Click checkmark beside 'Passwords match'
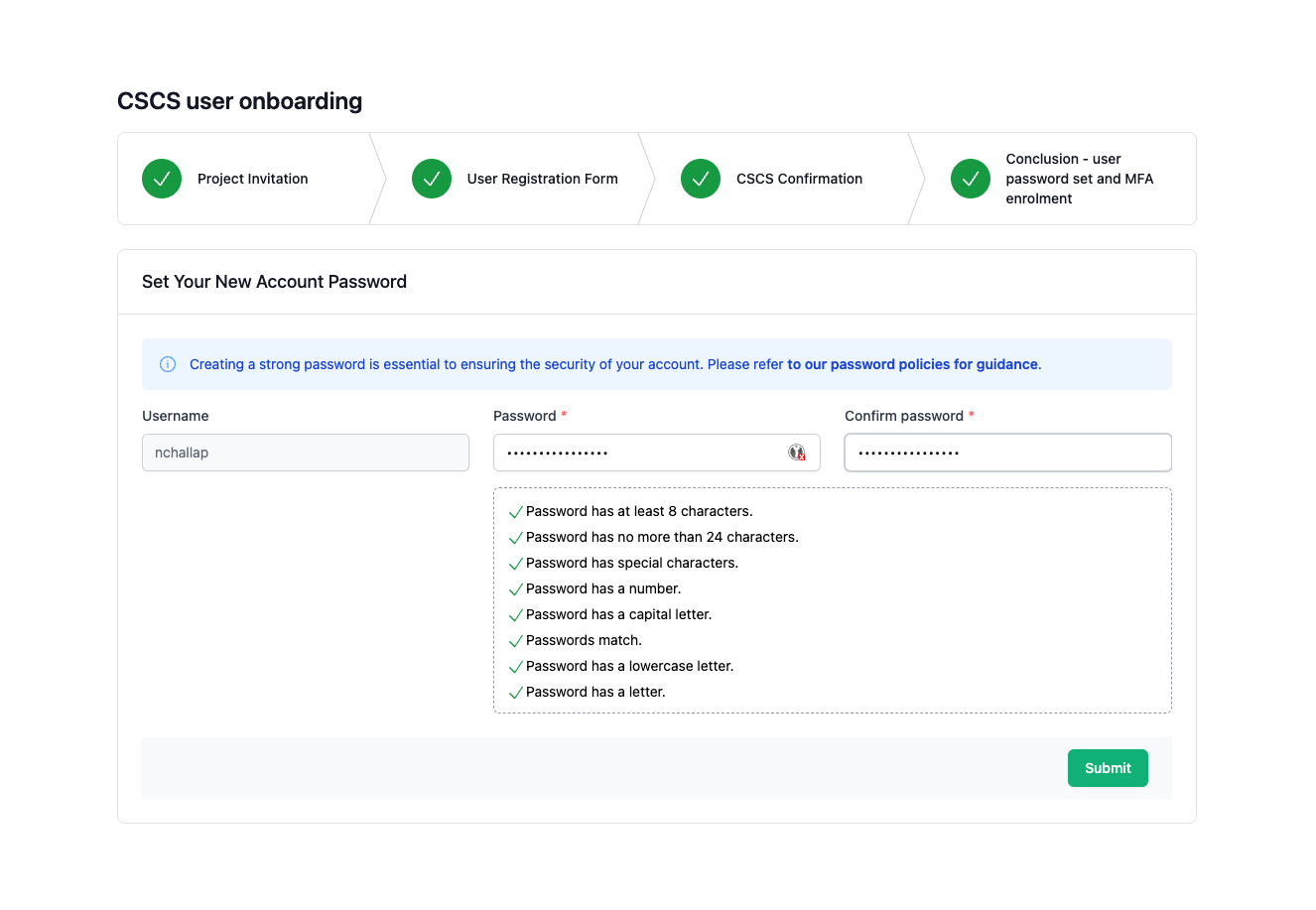 click(515, 641)
